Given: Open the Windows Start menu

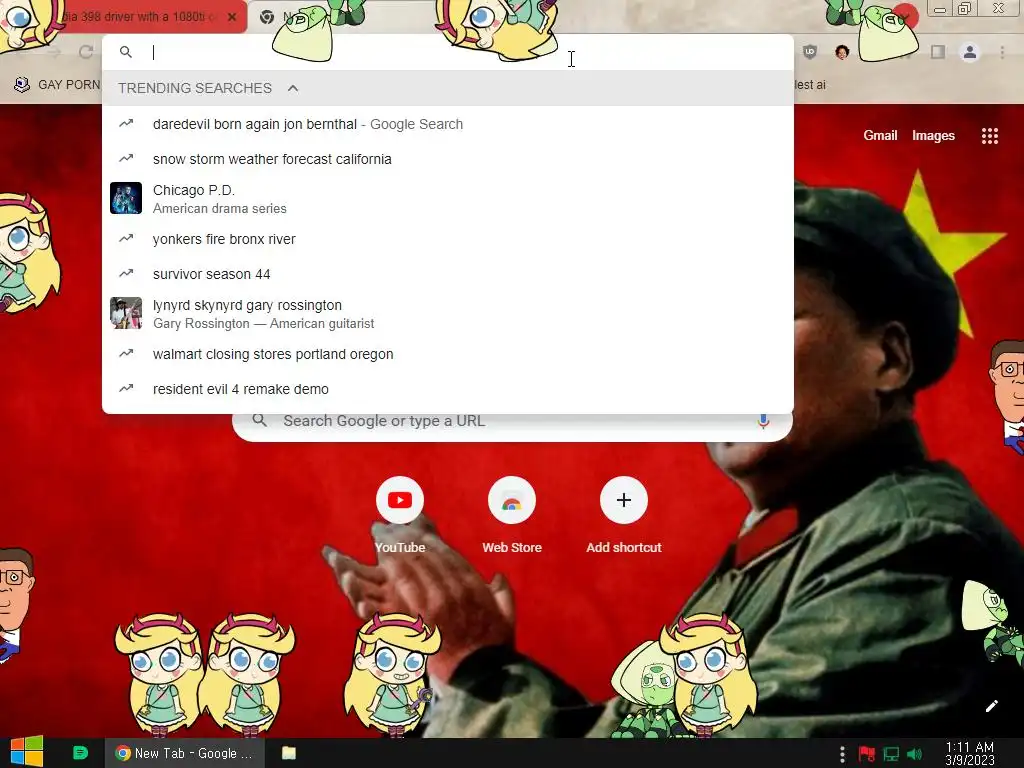Looking at the screenshot, I should point(26,752).
